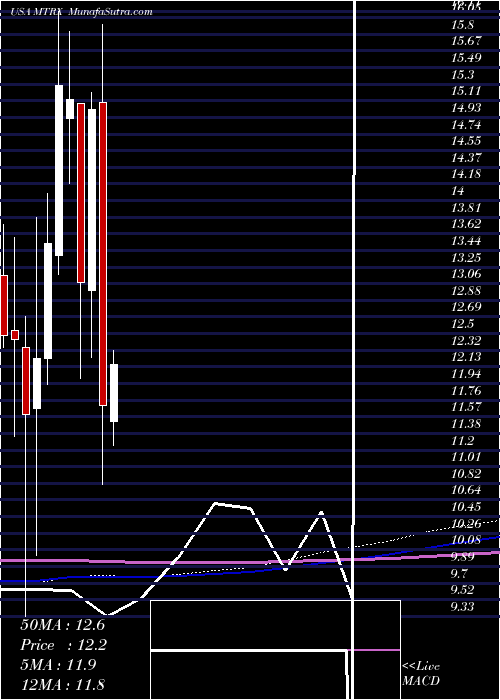
Task: Click the 13.25 price axis label
Action: (466, 257)
